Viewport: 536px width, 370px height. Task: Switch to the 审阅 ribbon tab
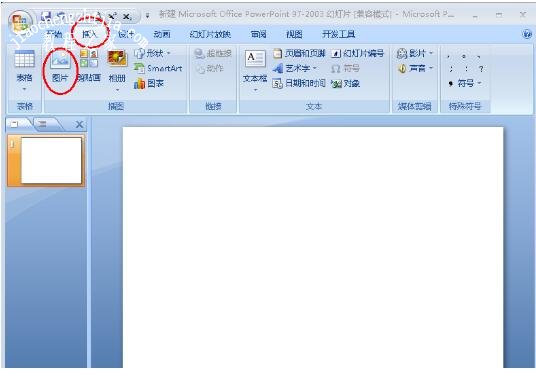click(258, 34)
